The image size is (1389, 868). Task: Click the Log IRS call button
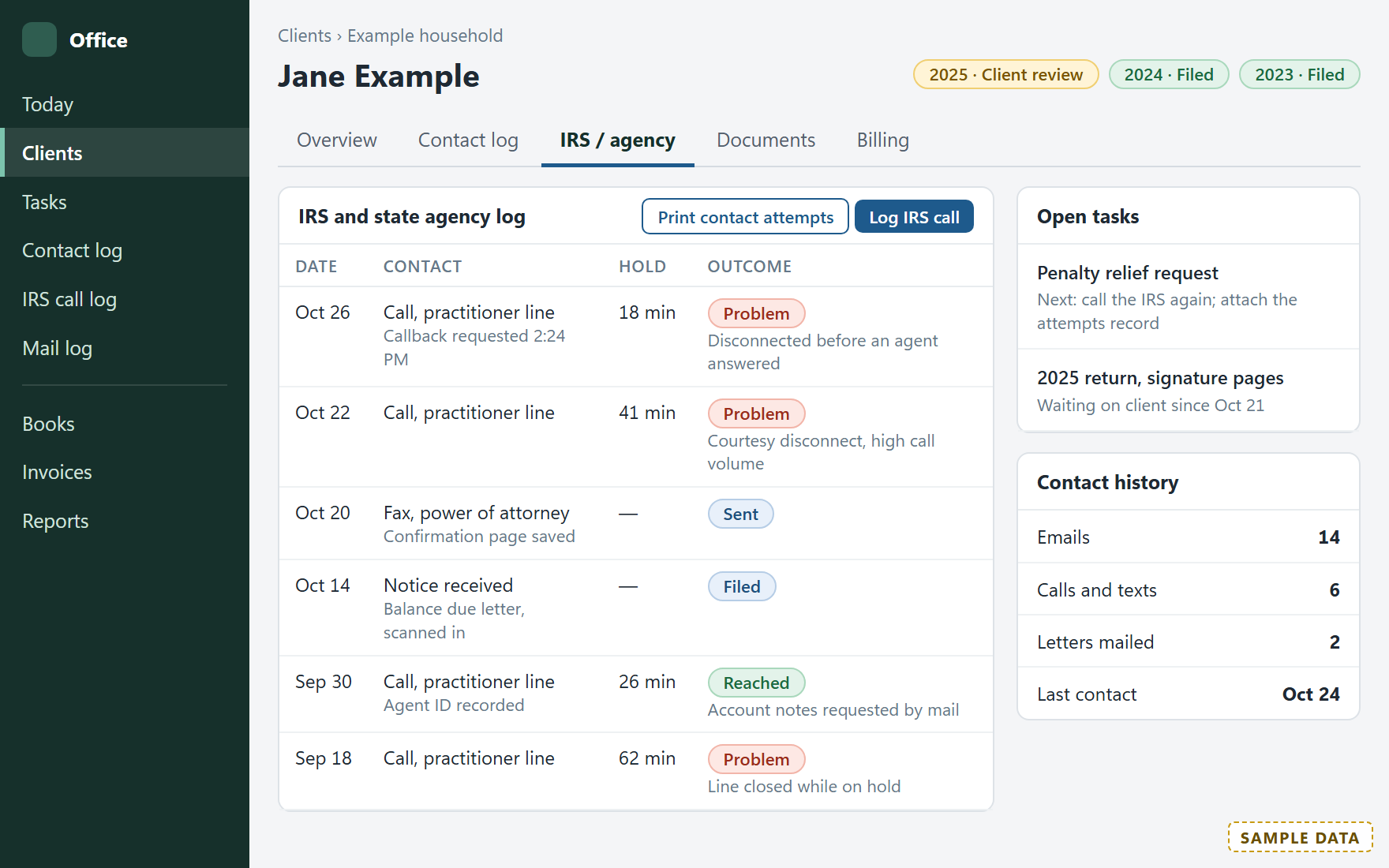pos(914,217)
